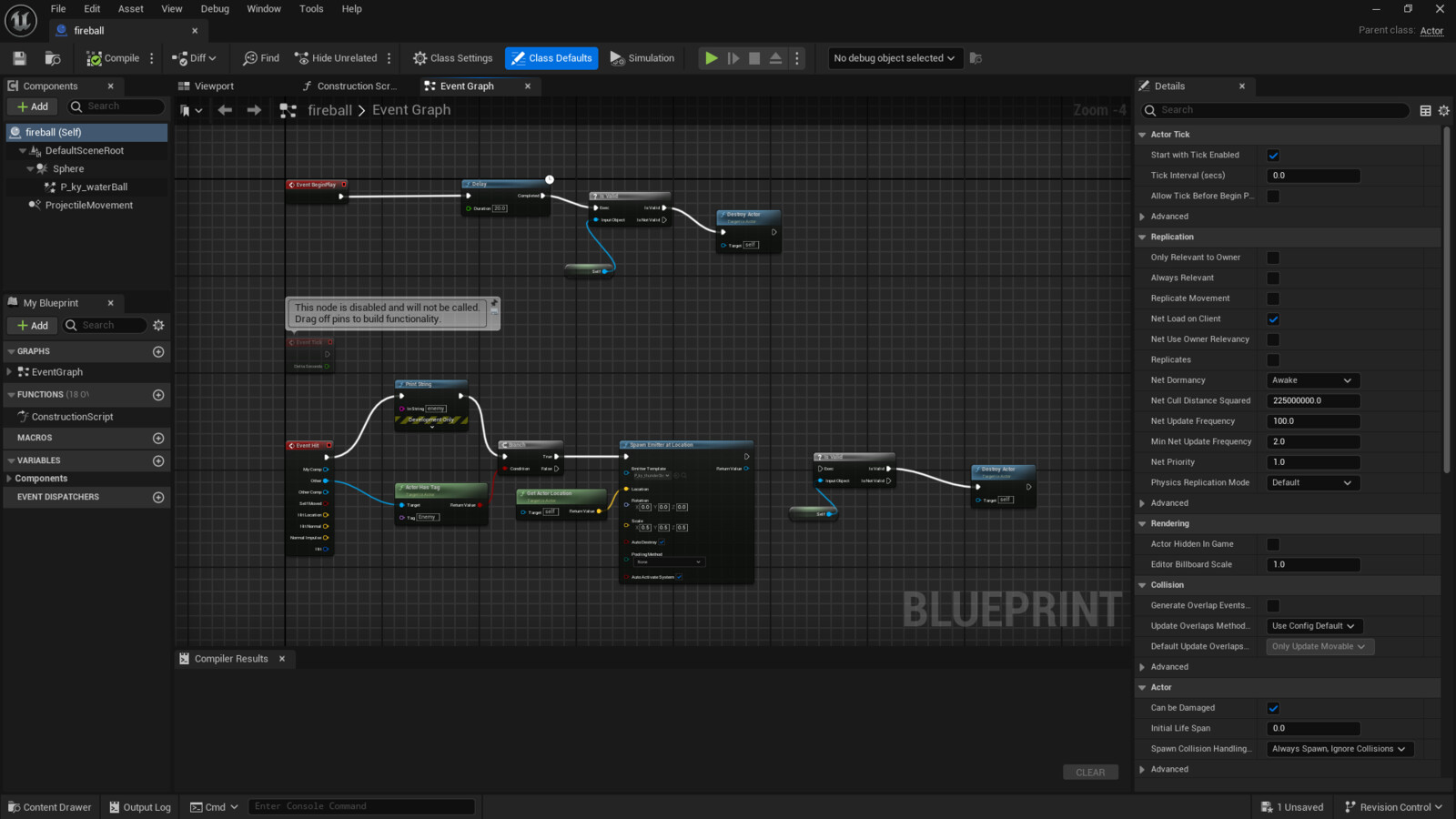Toggle Allow Tick Before Begin Play checkbox

pyautogui.click(x=1273, y=197)
